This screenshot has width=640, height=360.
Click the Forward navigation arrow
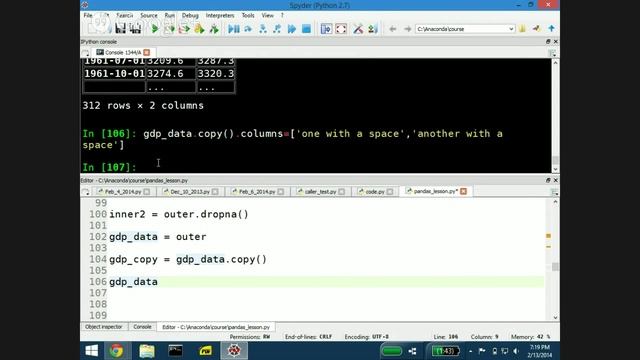[407, 29]
